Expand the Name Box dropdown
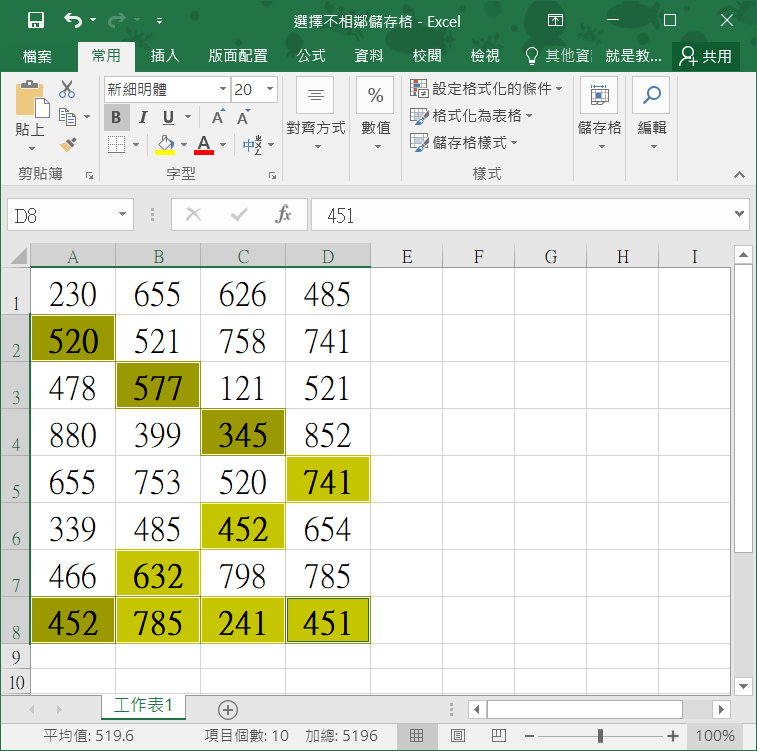The height and width of the screenshot is (751, 757). point(122,215)
